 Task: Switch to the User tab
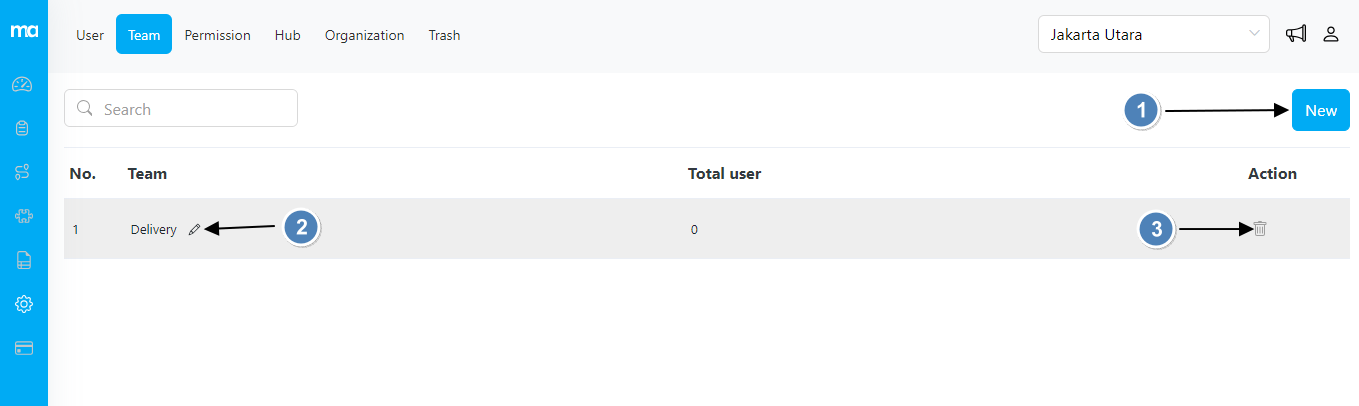pyautogui.click(x=90, y=35)
